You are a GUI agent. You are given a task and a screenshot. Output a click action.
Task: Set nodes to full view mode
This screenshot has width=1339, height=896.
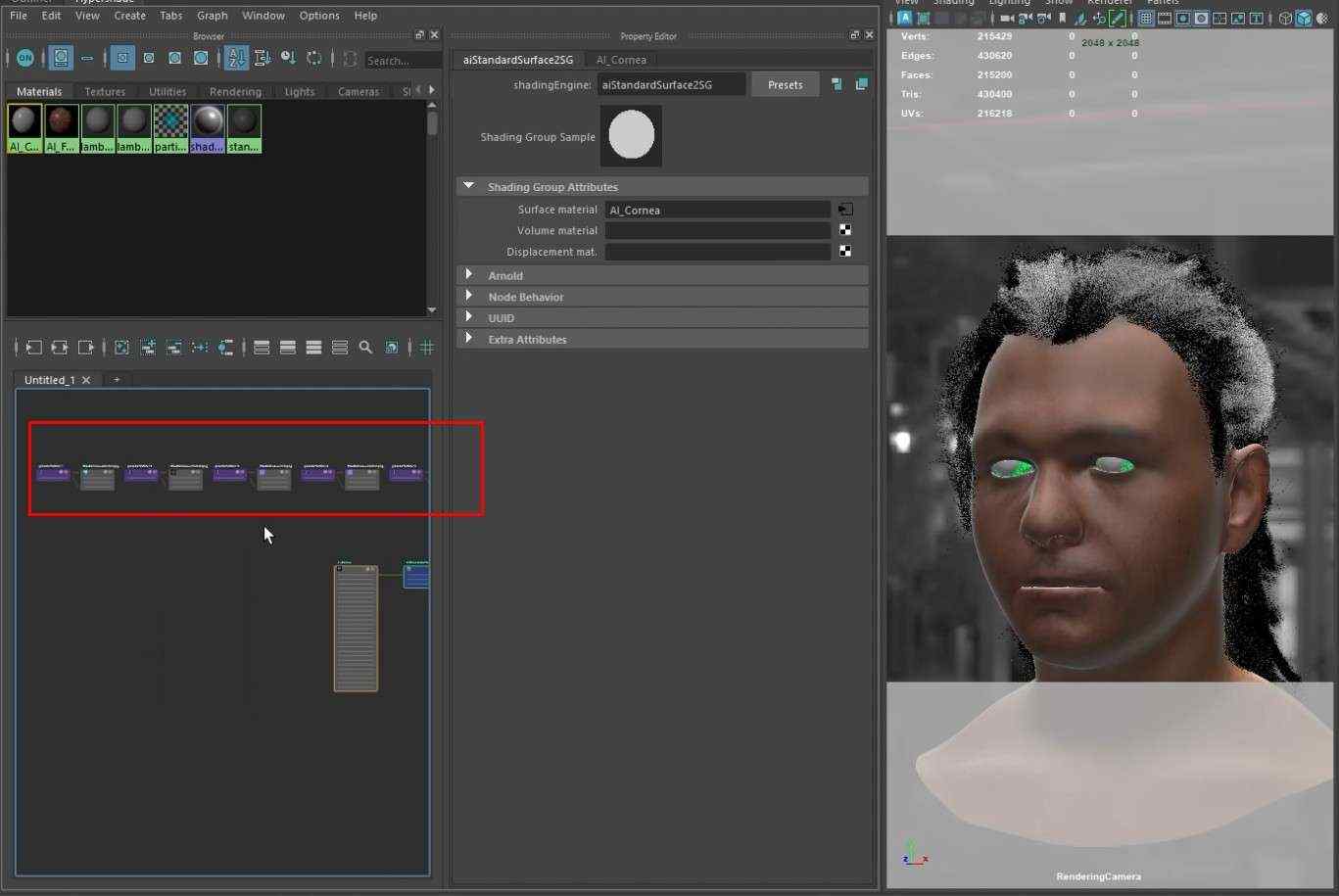(x=313, y=348)
